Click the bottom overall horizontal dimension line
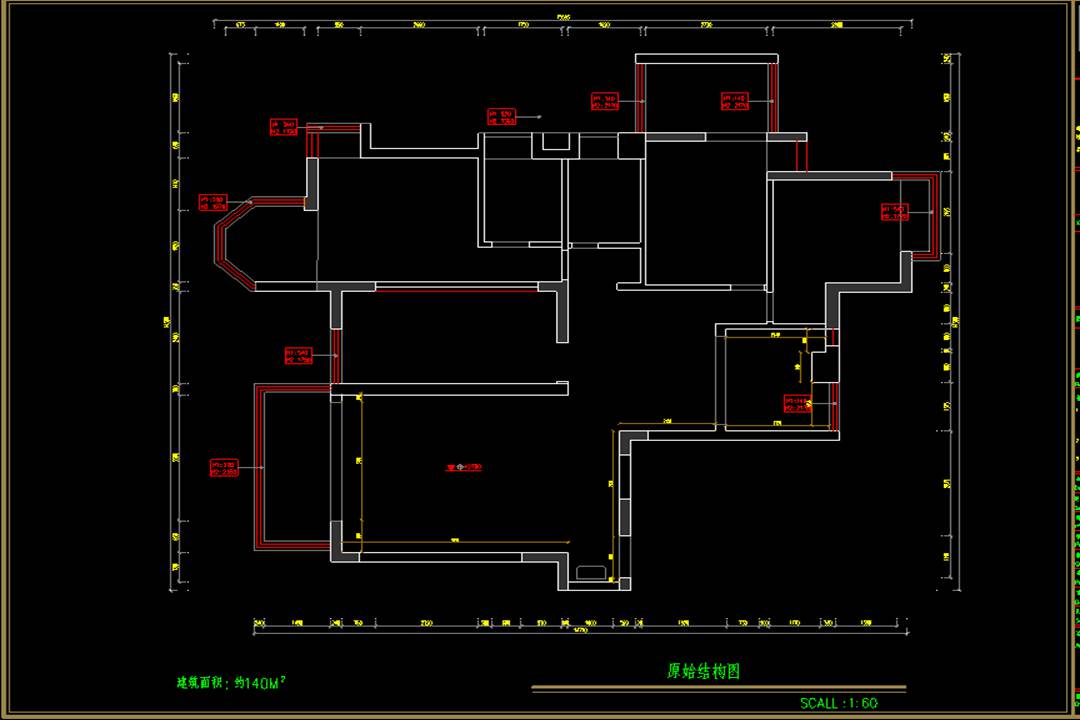The width and height of the screenshot is (1080, 720). click(578, 632)
